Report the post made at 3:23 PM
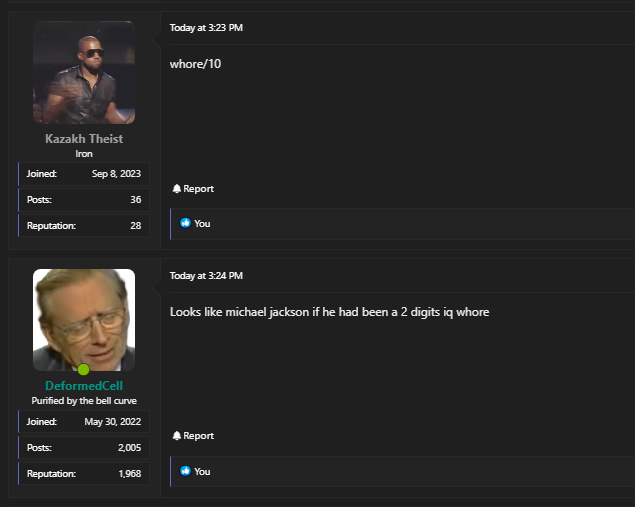The width and height of the screenshot is (635, 507). [198, 189]
